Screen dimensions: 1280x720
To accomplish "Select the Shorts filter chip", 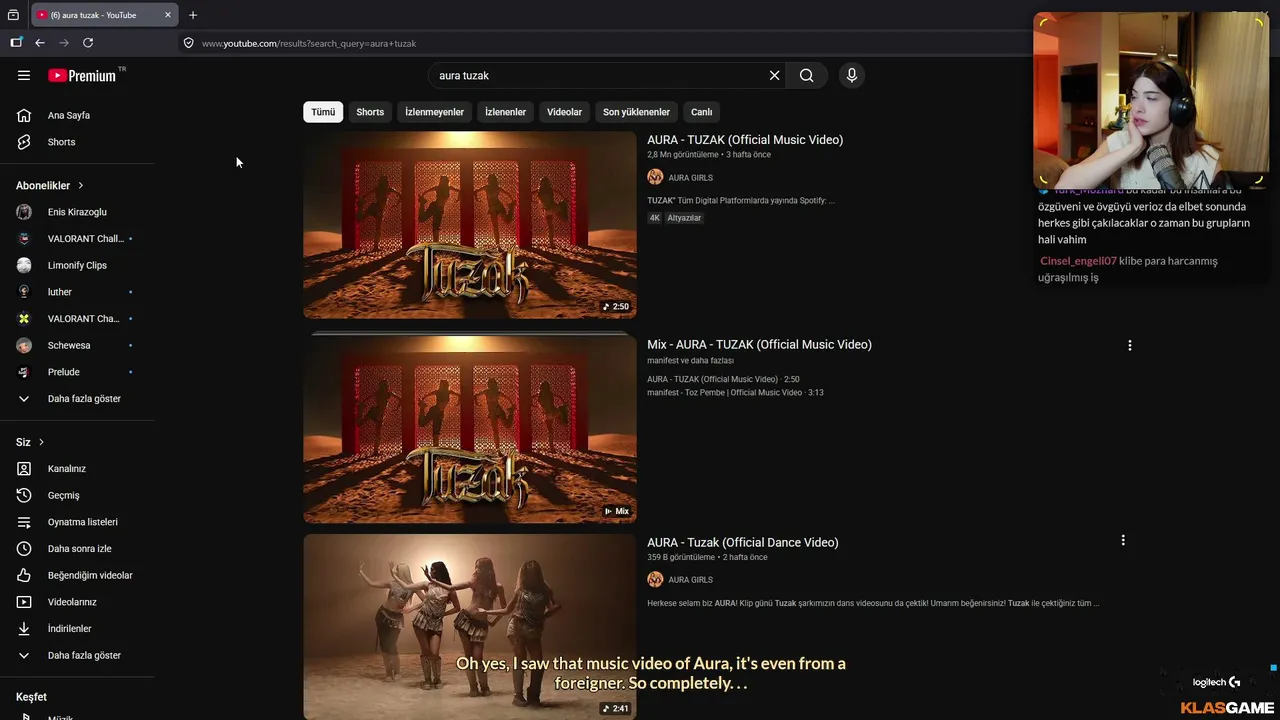I will [370, 112].
